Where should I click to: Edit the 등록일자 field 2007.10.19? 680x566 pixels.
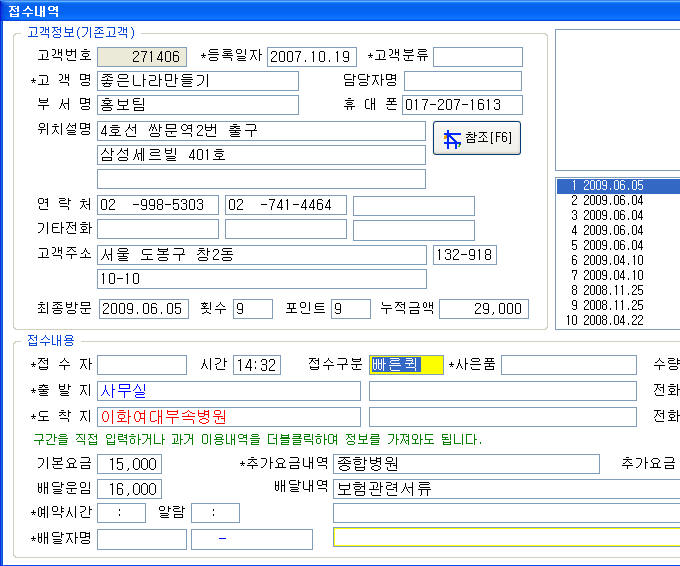tap(312, 57)
